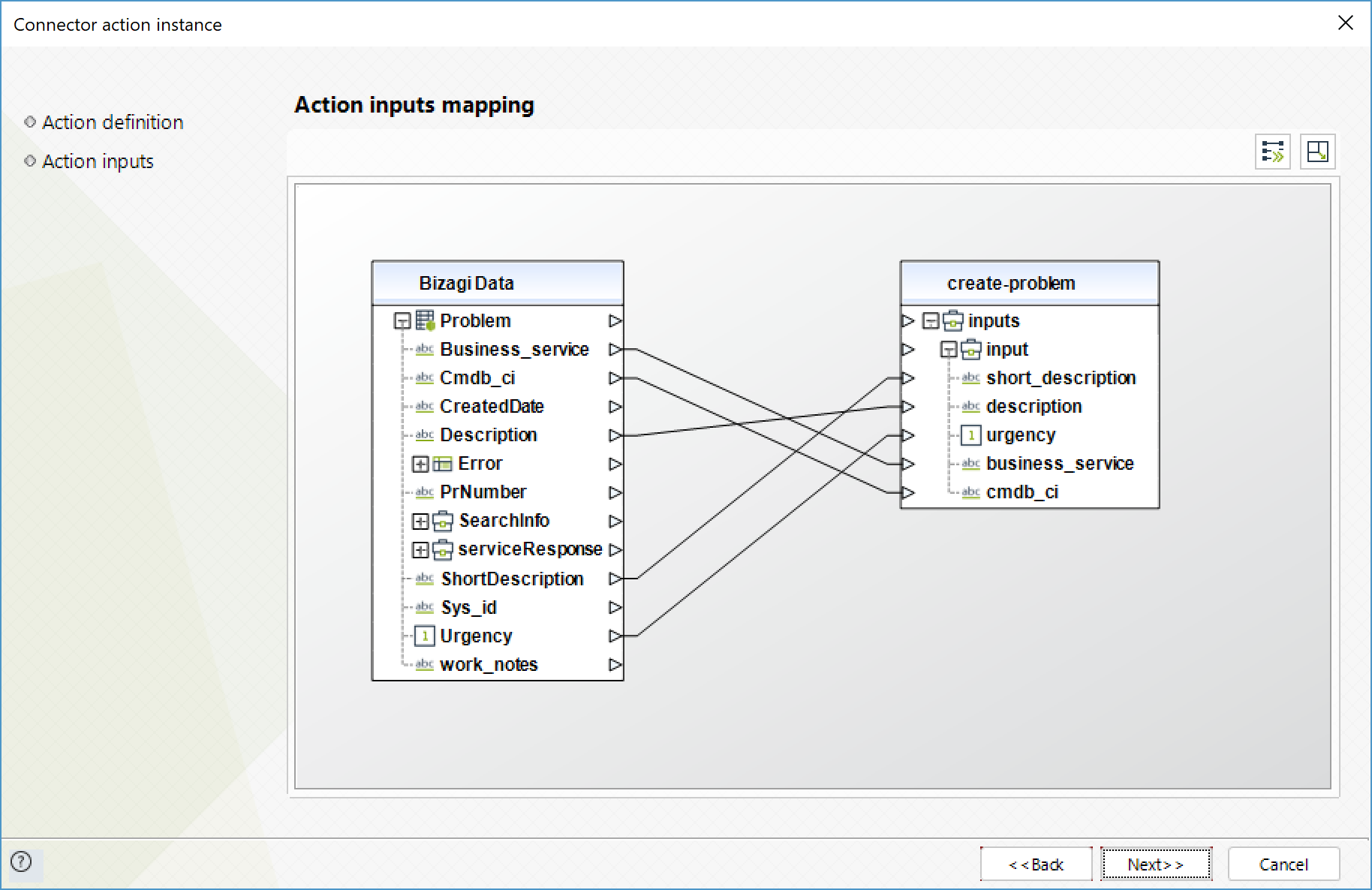Click the number icon beside urgency target

click(971, 435)
